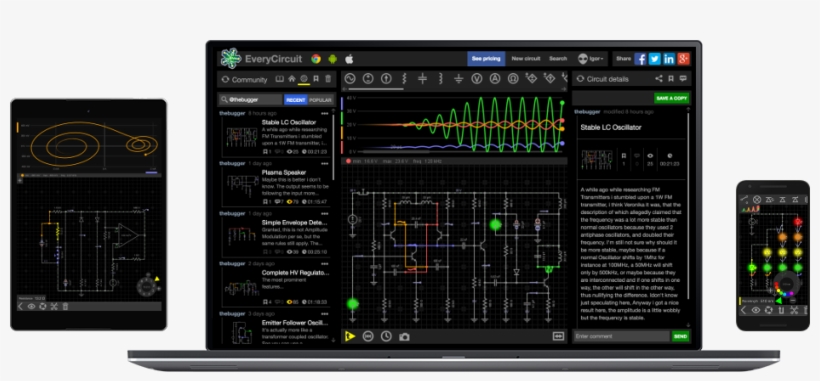Select the POPULAR sort toggle
Screen dimensions: 820x381
point(321,100)
